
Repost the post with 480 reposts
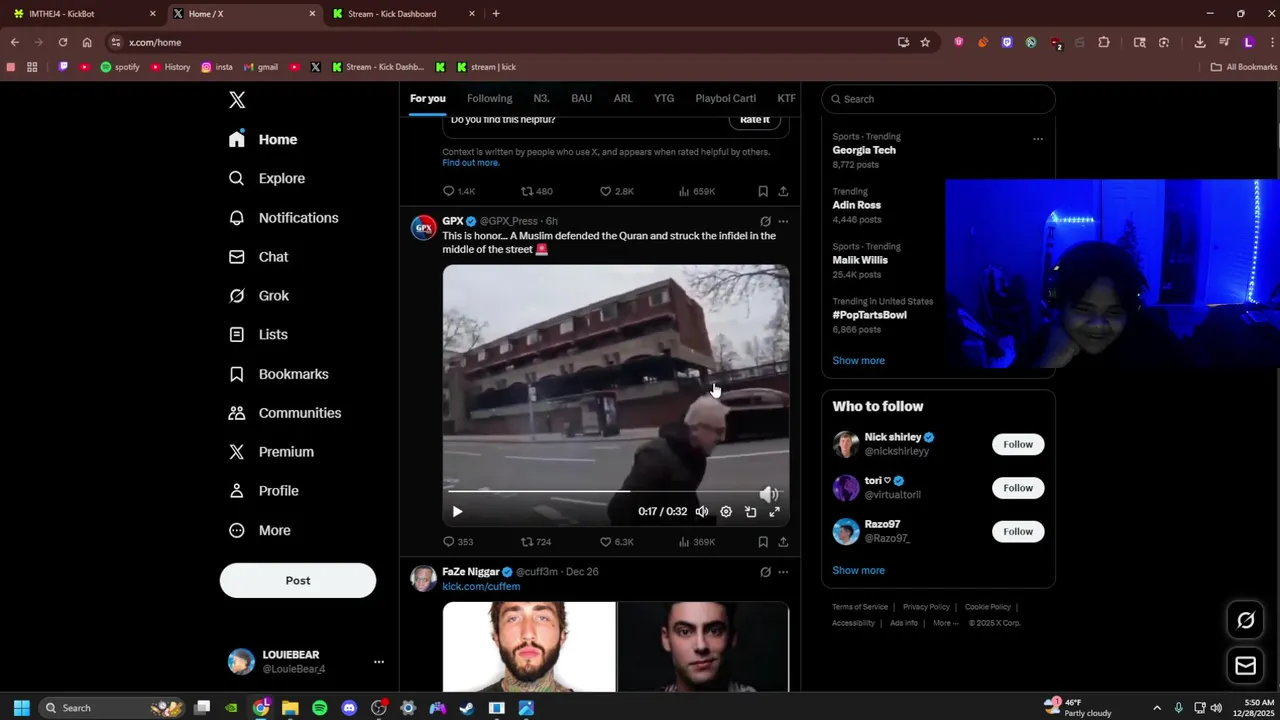(537, 191)
